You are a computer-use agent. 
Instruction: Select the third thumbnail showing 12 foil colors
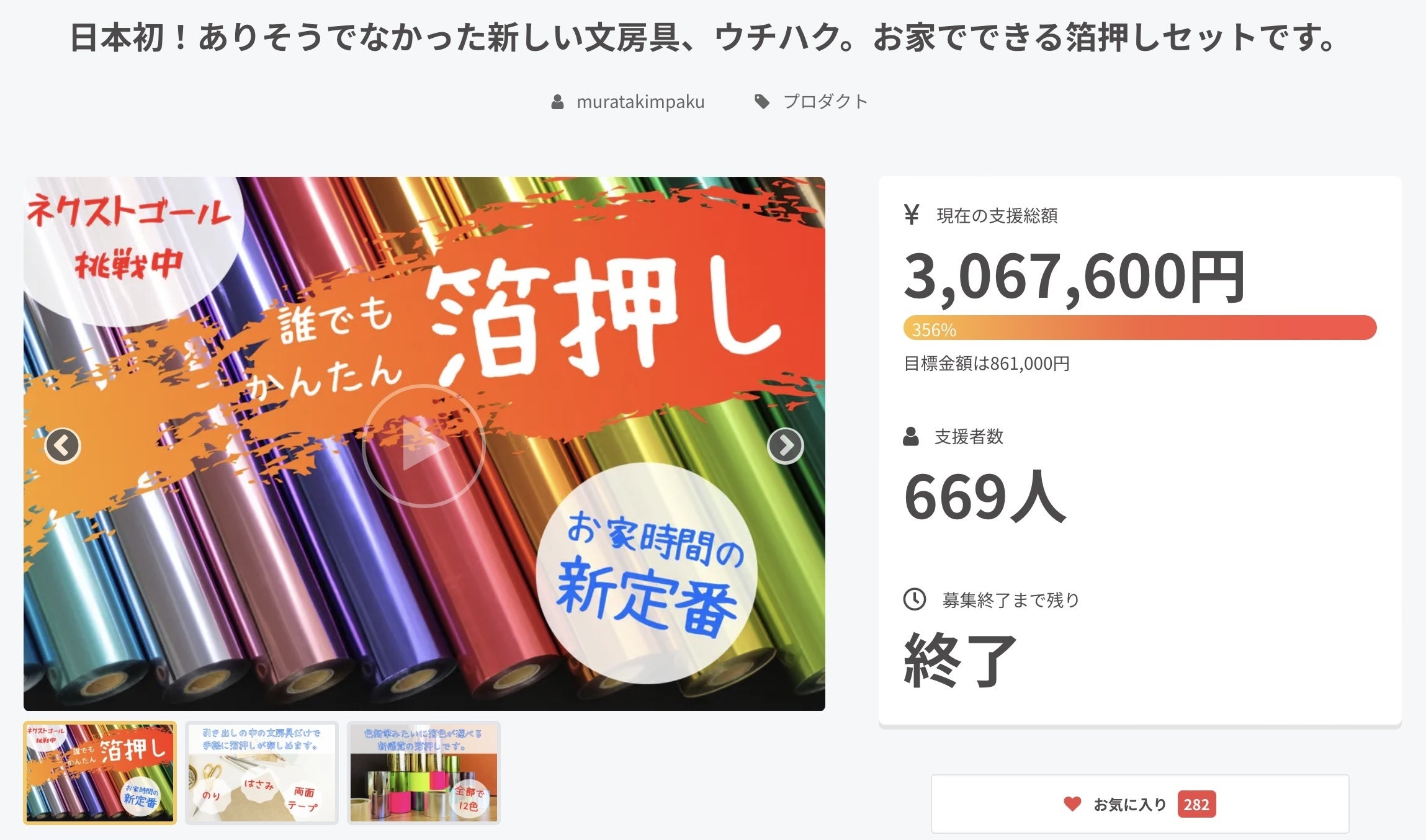pos(424,773)
